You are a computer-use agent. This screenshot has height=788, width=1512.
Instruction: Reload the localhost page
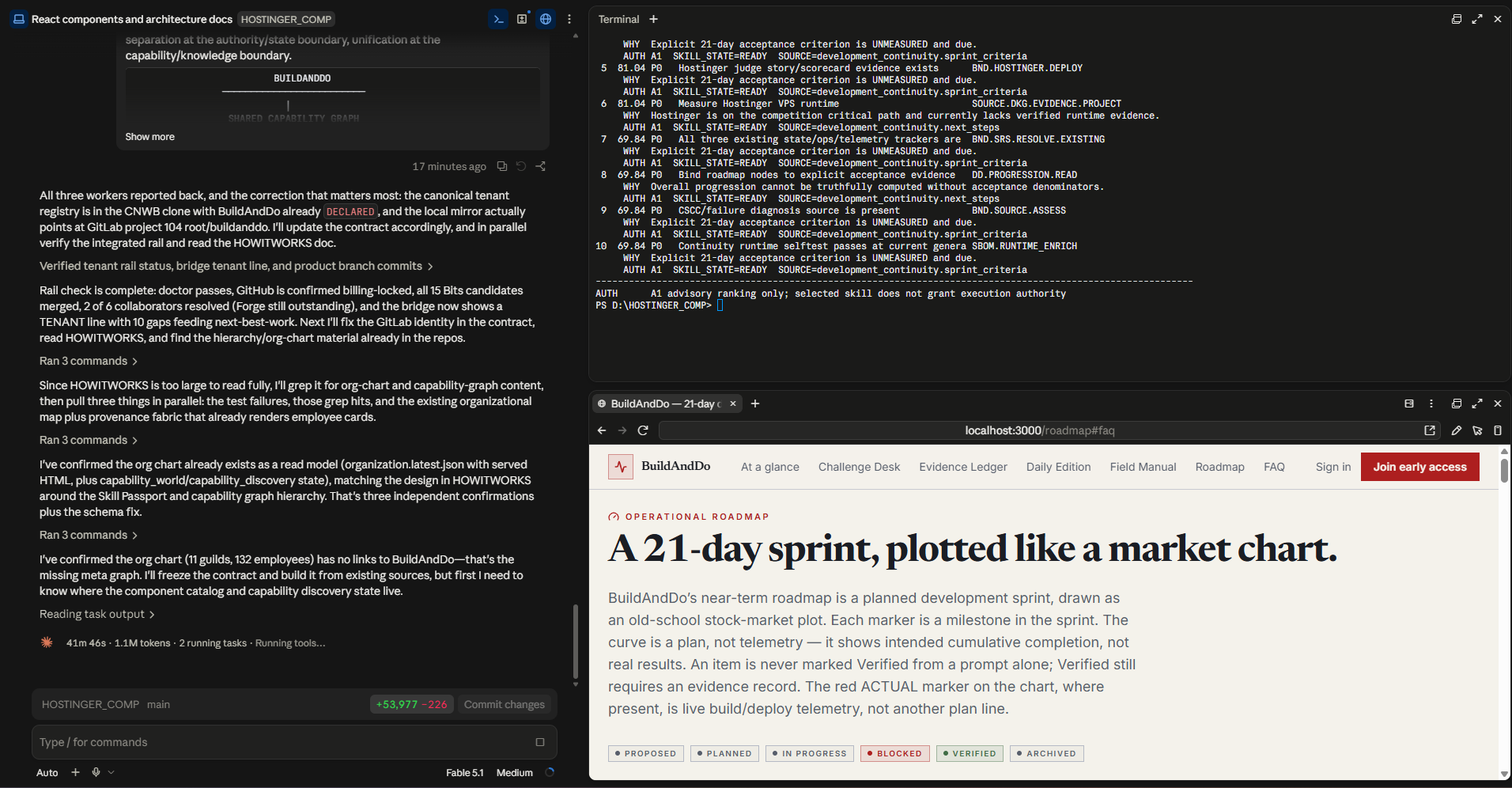pyautogui.click(x=643, y=430)
